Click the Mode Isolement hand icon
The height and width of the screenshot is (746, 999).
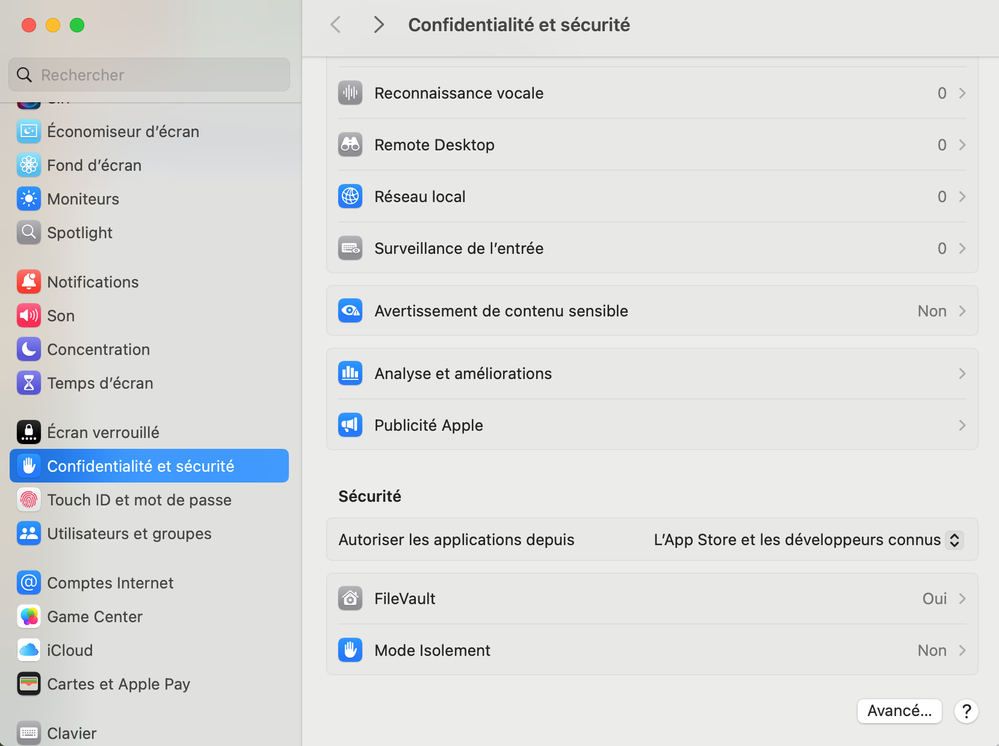point(350,650)
